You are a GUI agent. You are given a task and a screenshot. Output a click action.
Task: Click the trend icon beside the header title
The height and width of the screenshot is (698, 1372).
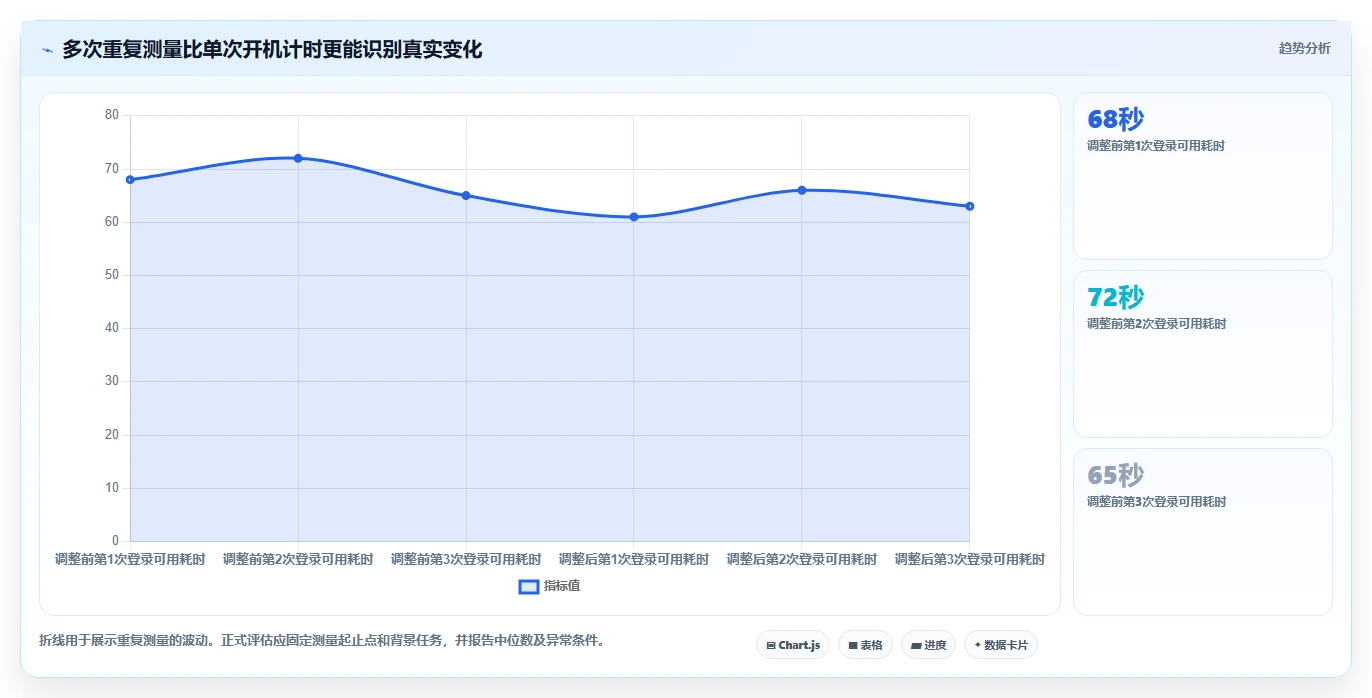[47, 50]
